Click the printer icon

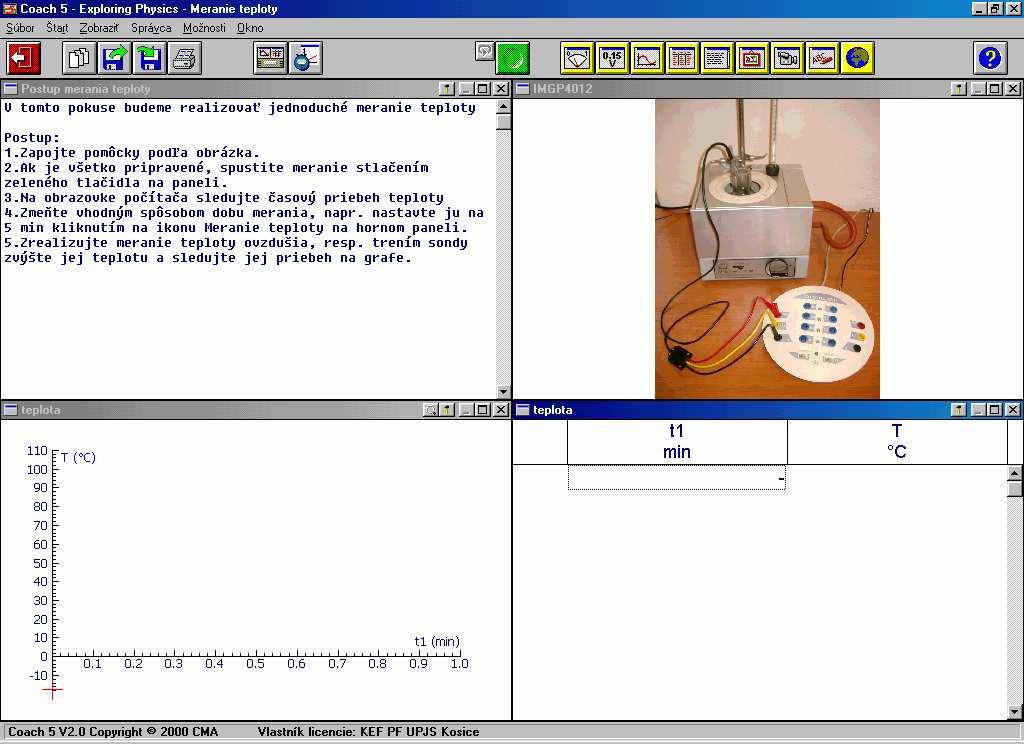pyautogui.click(x=185, y=58)
